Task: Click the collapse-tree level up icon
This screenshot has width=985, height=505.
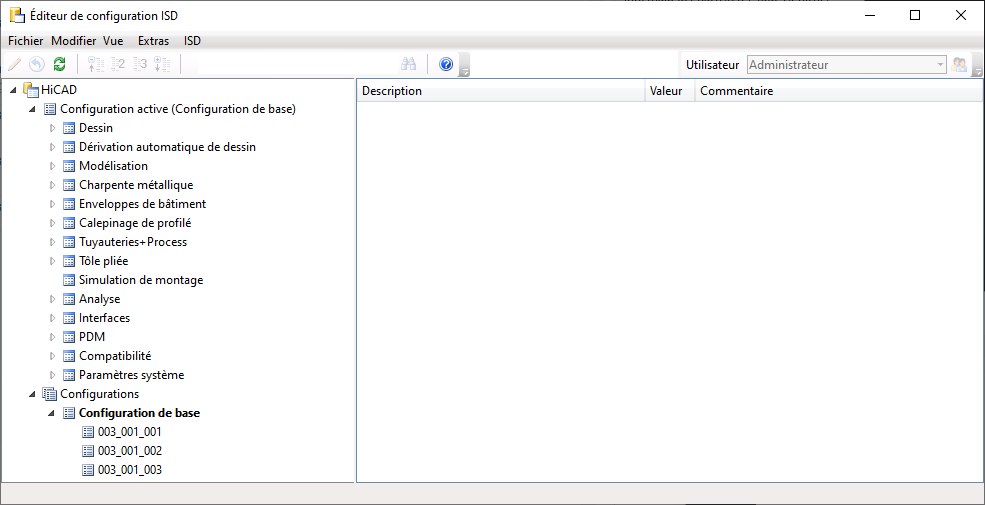Action: coord(95,64)
